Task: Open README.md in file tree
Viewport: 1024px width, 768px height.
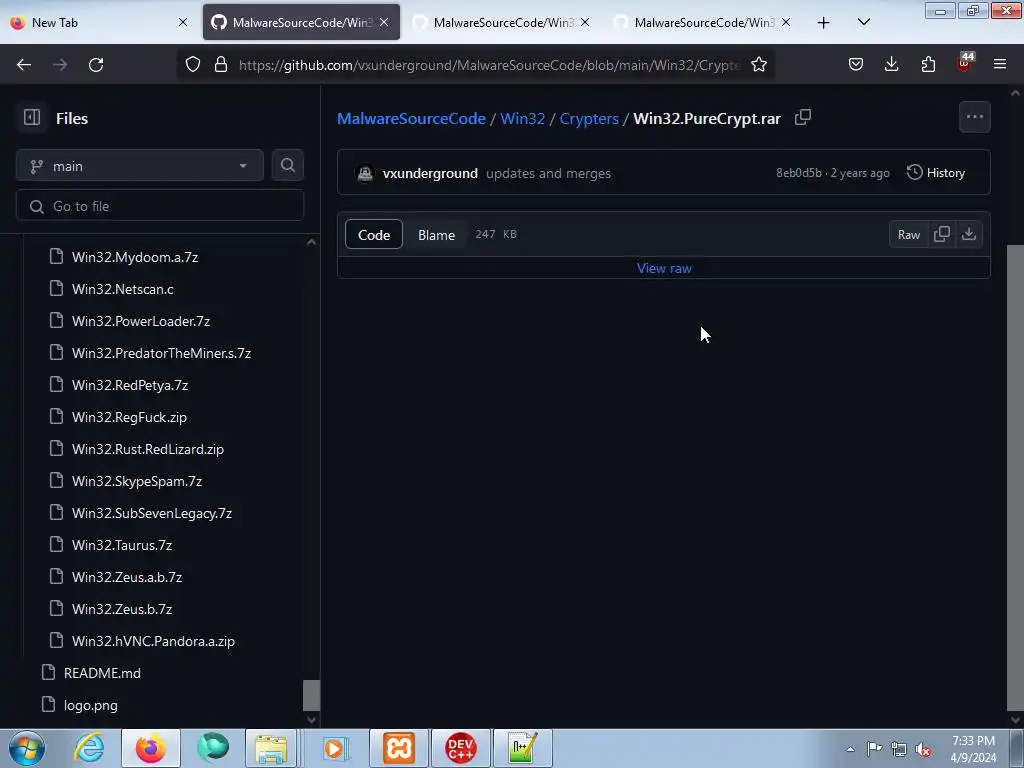Action: click(102, 673)
